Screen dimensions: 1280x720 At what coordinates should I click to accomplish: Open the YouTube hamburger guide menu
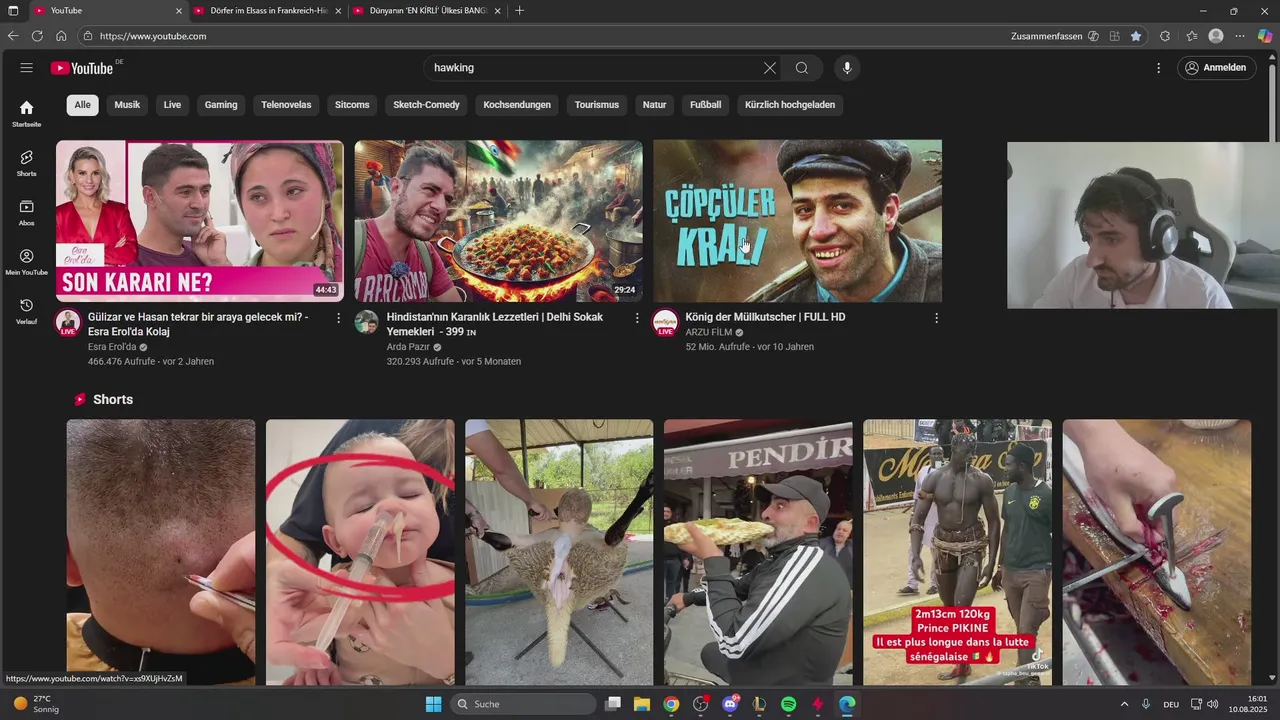(x=27, y=68)
